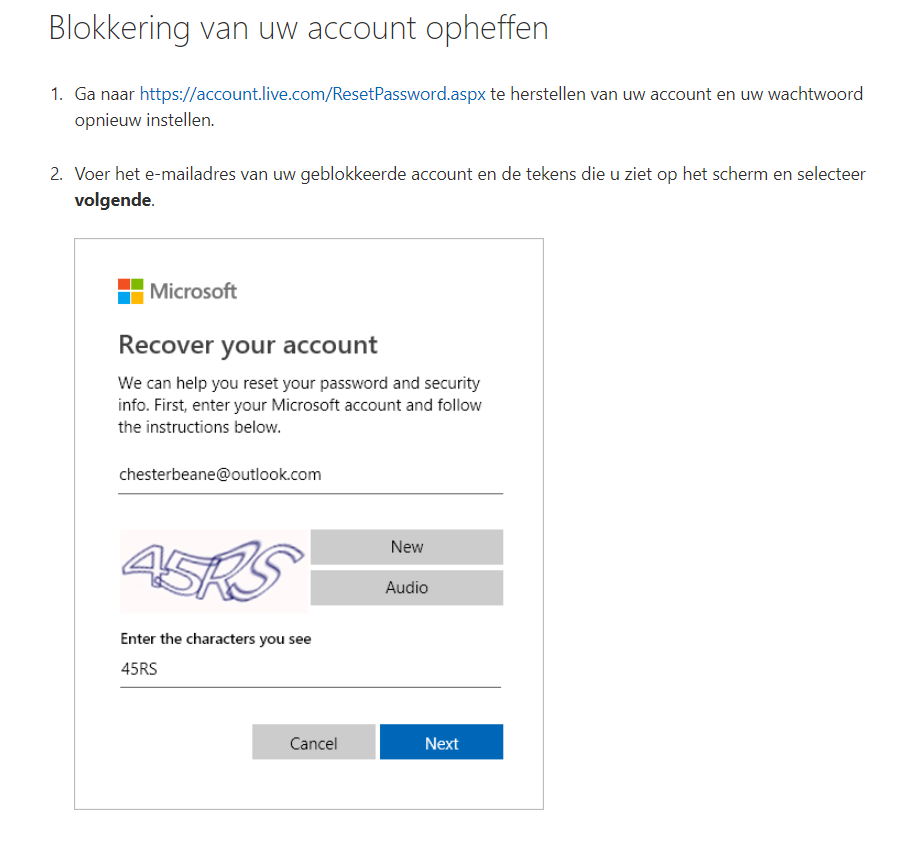Screen dimensions: 901x846
Task: Click the Microsoft four-color square logo
Action: [x=130, y=291]
